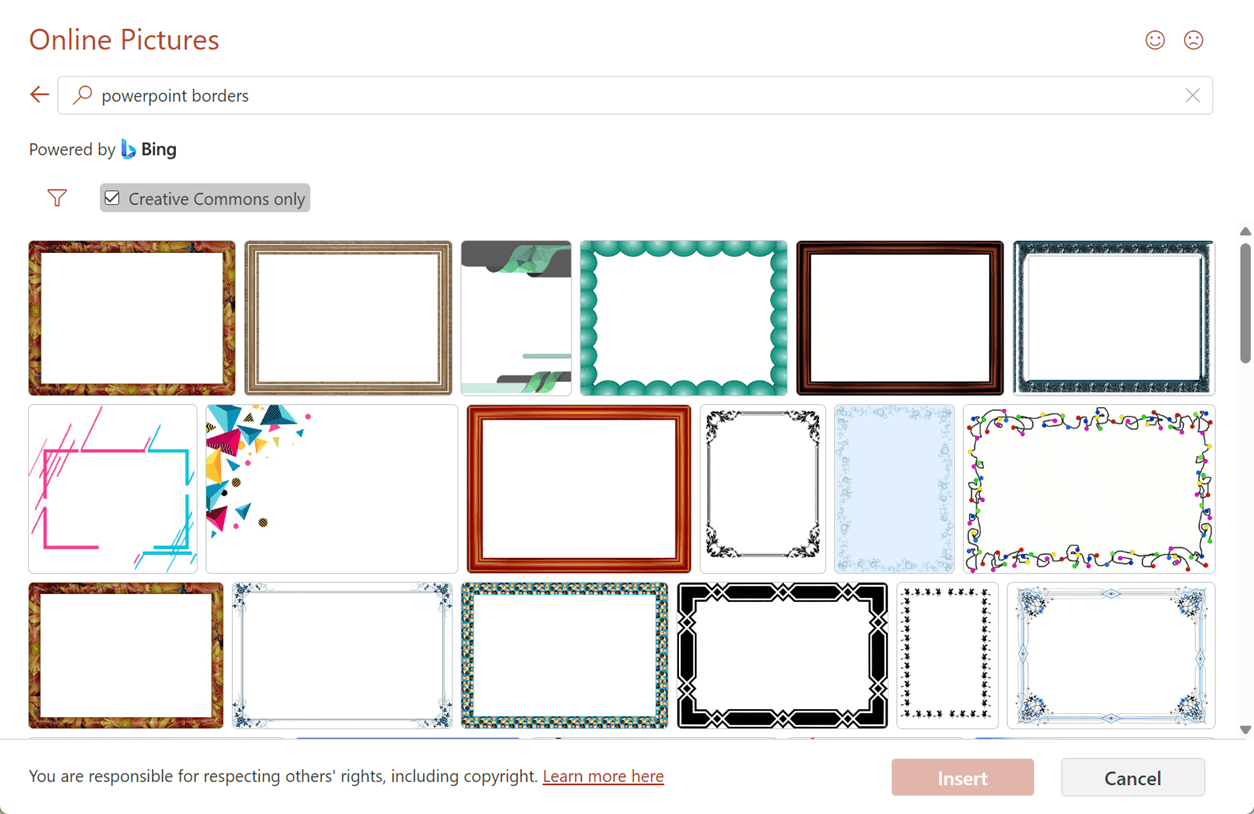Select the gold wooden frame picture
Screen dimensions: 1254x814
click(x=348, y=318)
